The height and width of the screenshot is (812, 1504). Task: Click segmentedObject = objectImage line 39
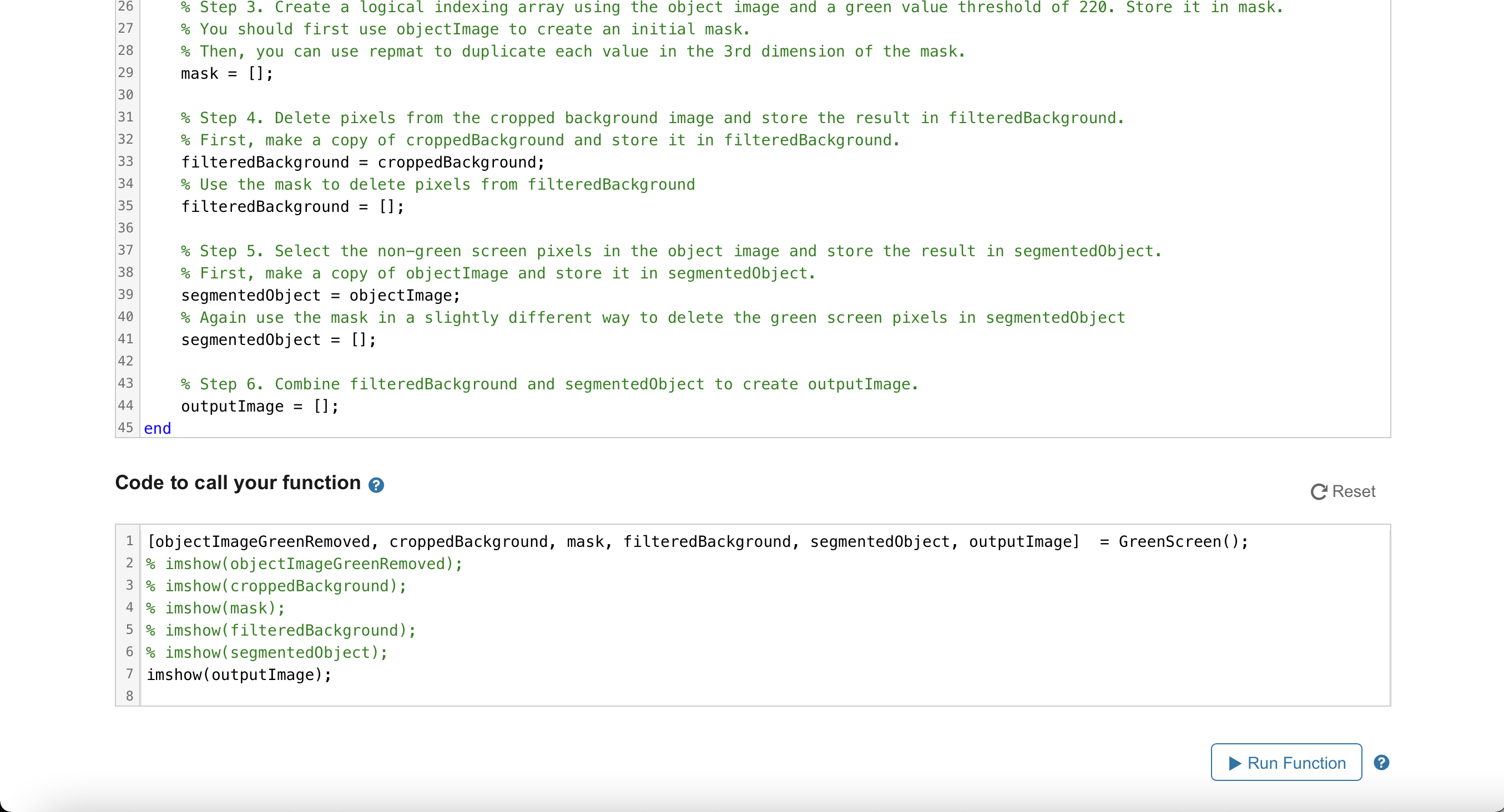coord(320,295)
